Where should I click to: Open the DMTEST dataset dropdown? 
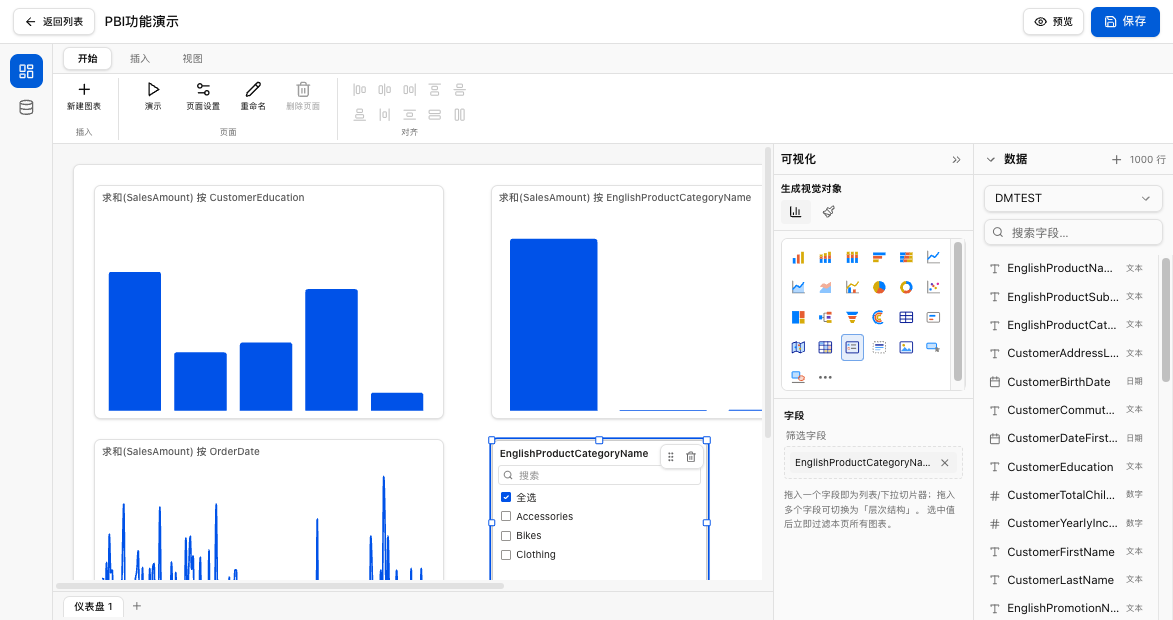1073,198
